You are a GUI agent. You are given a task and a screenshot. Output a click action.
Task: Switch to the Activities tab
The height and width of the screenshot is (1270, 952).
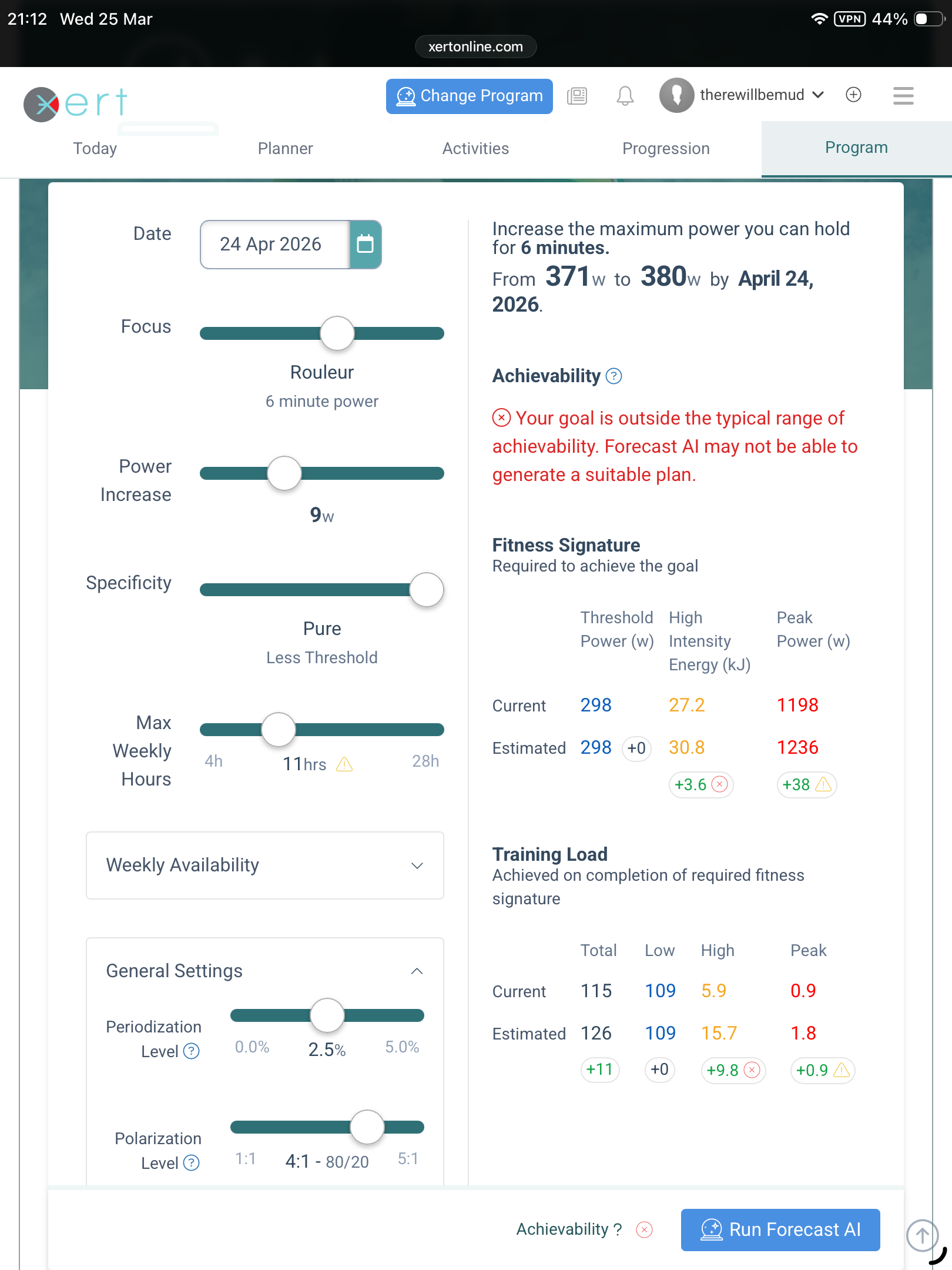(475, 149)
